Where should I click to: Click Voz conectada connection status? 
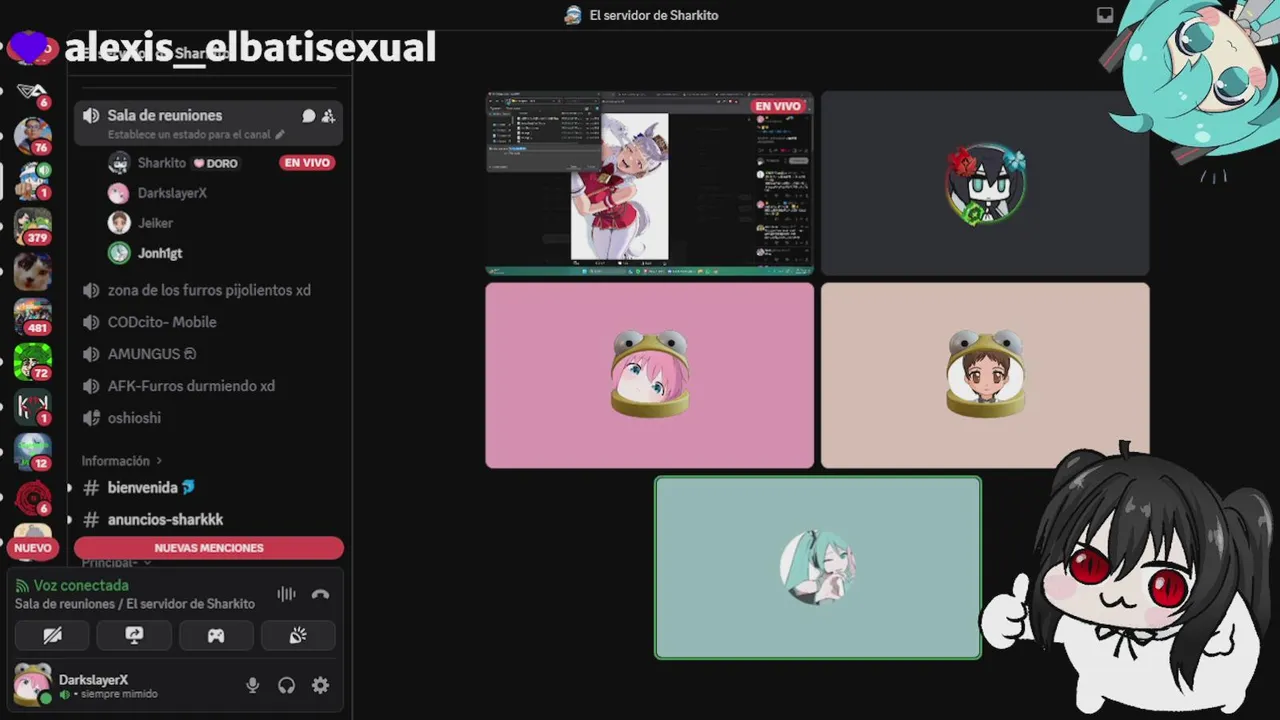(x=81, y=585)
